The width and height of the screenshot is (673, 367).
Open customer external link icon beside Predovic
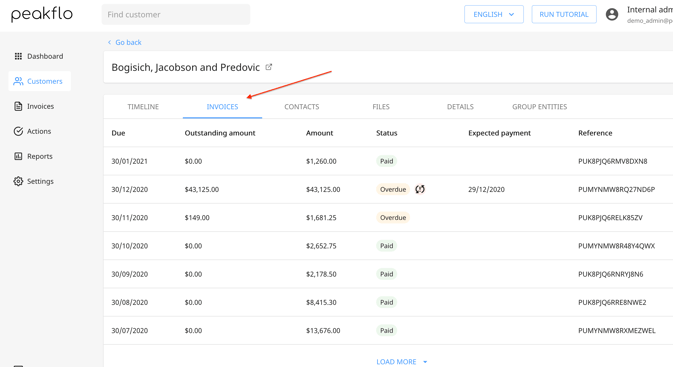pyautogui.click(x=269, y=67)
